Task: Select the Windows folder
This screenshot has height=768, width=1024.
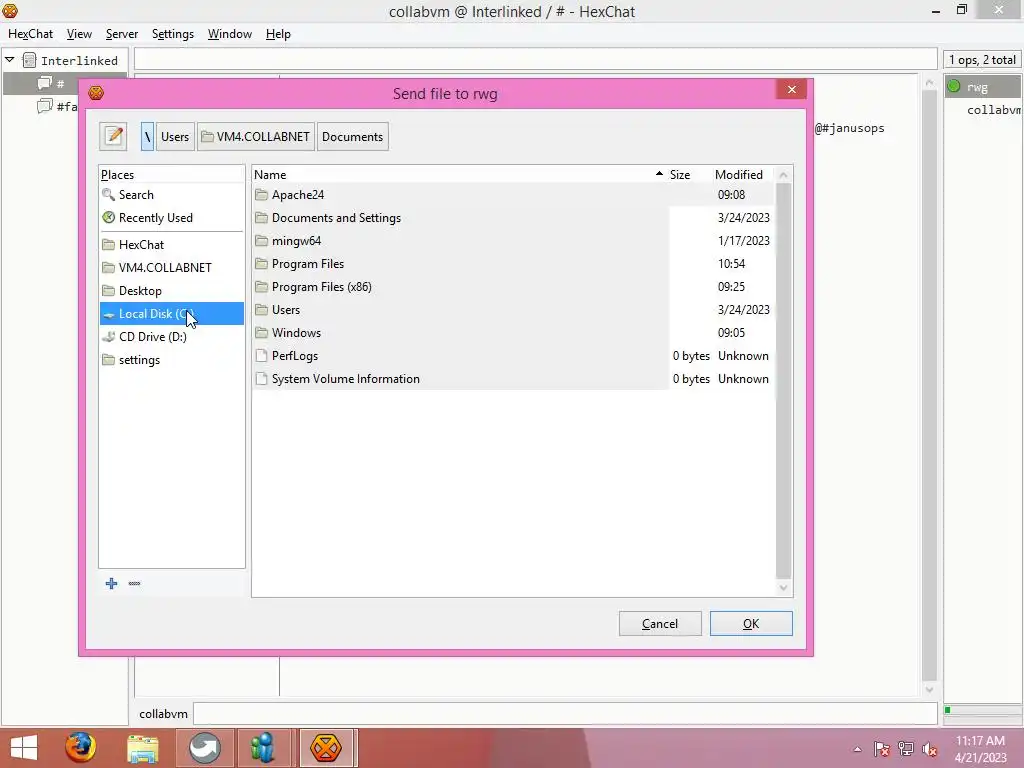Action: click(x=513, y=332)
